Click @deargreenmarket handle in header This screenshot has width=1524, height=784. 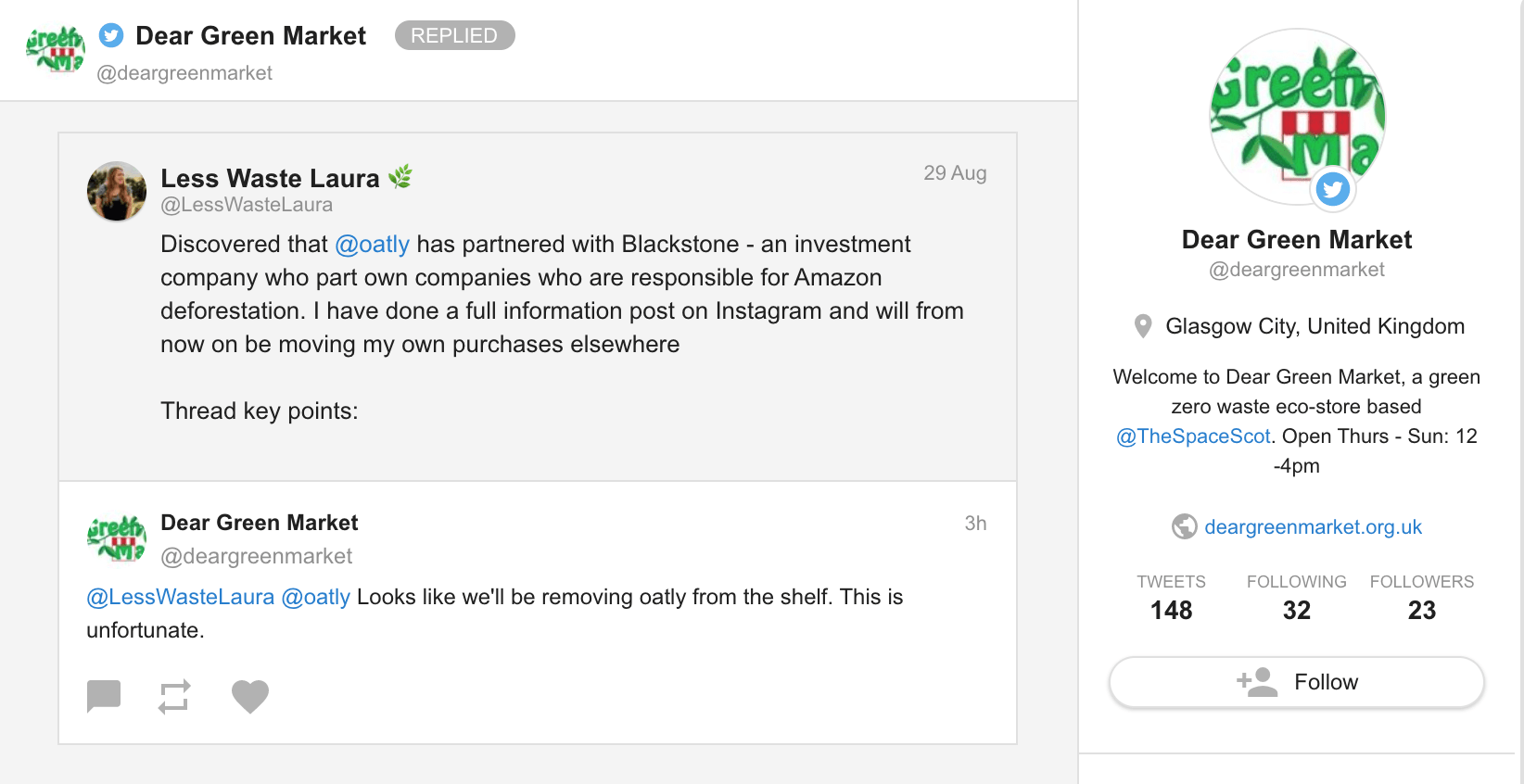[x=184, y=73]
